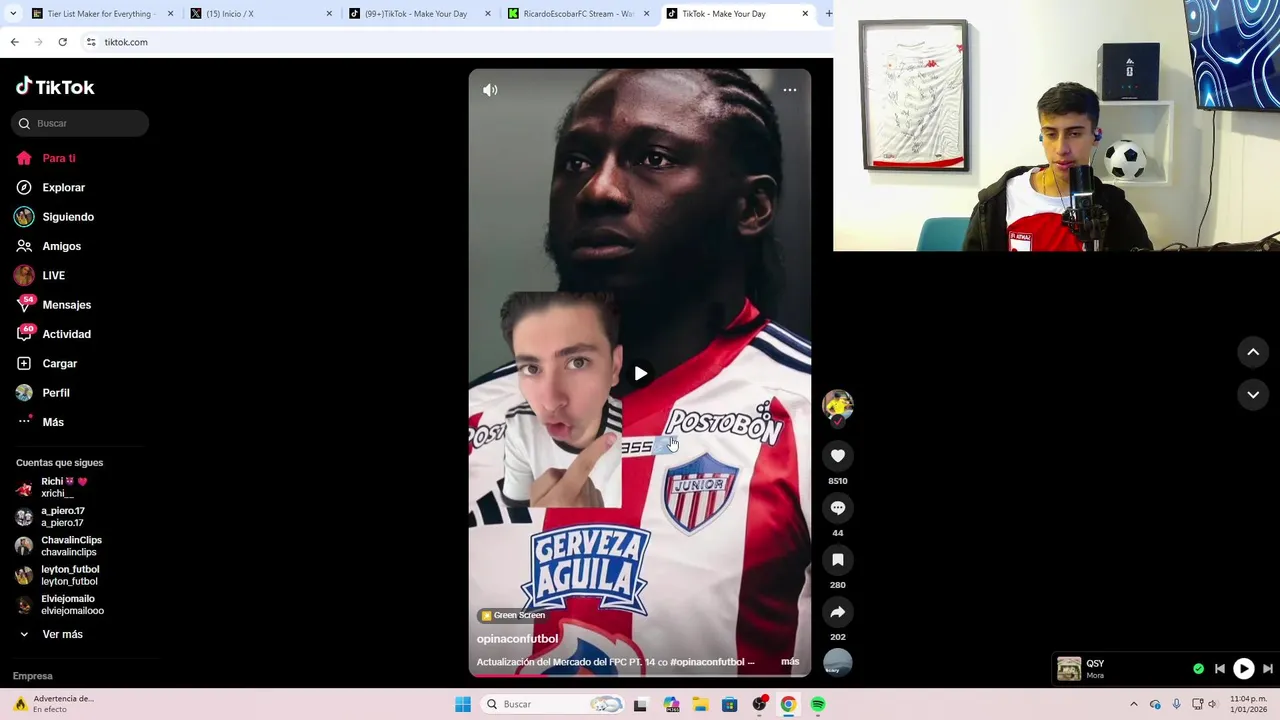This screenshot has height=720, width=1280.
Task: Open a new browser tab
Action: coord(828,14)
